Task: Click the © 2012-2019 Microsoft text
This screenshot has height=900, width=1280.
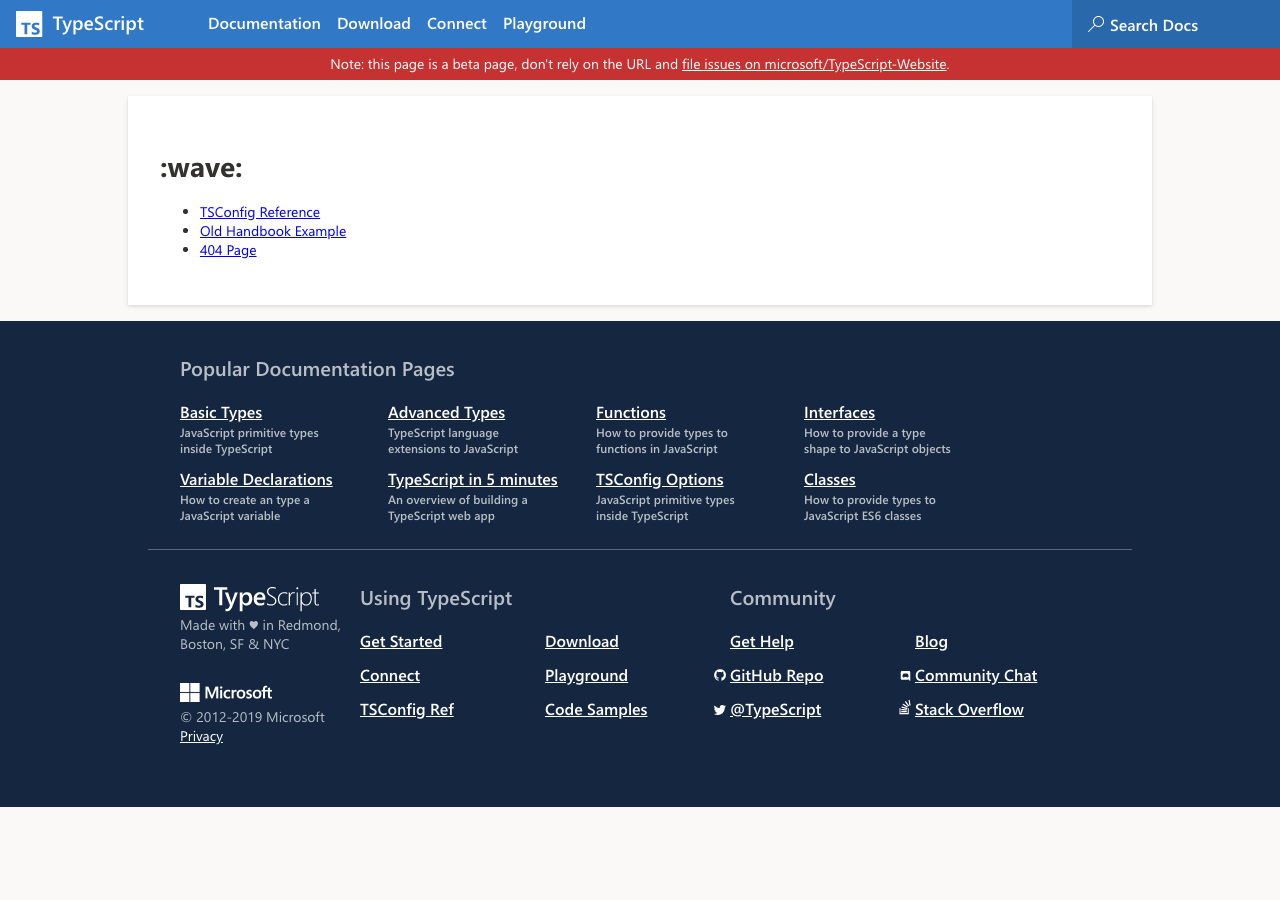Action: click(x=252, y=717)
